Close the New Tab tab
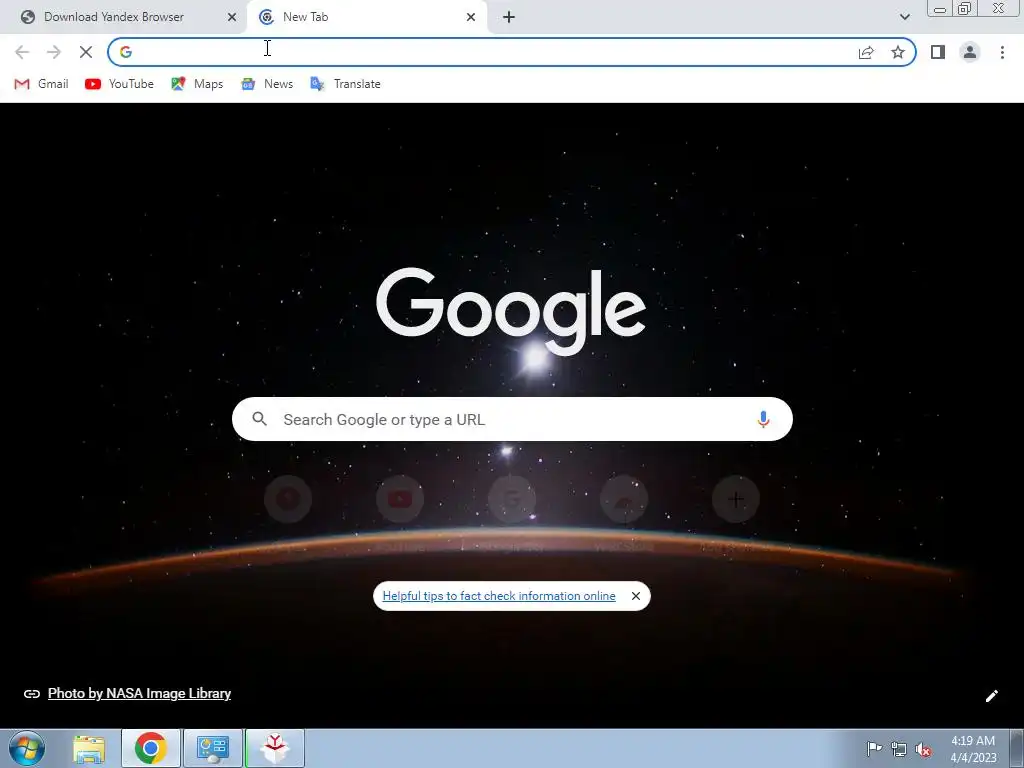The height and width of the screenshot is (768, 1024). [x=471, y=17]
